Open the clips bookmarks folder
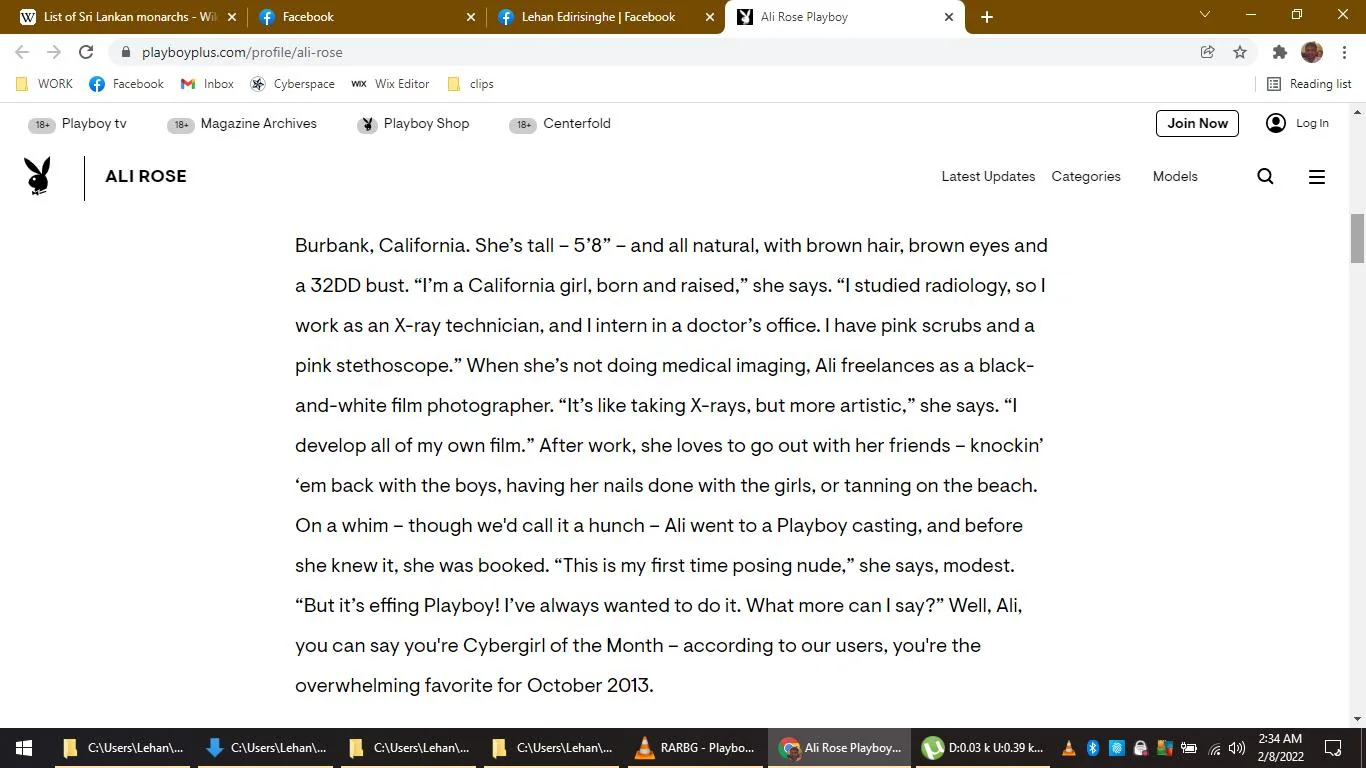1366x768 pixels. point(470,84)
